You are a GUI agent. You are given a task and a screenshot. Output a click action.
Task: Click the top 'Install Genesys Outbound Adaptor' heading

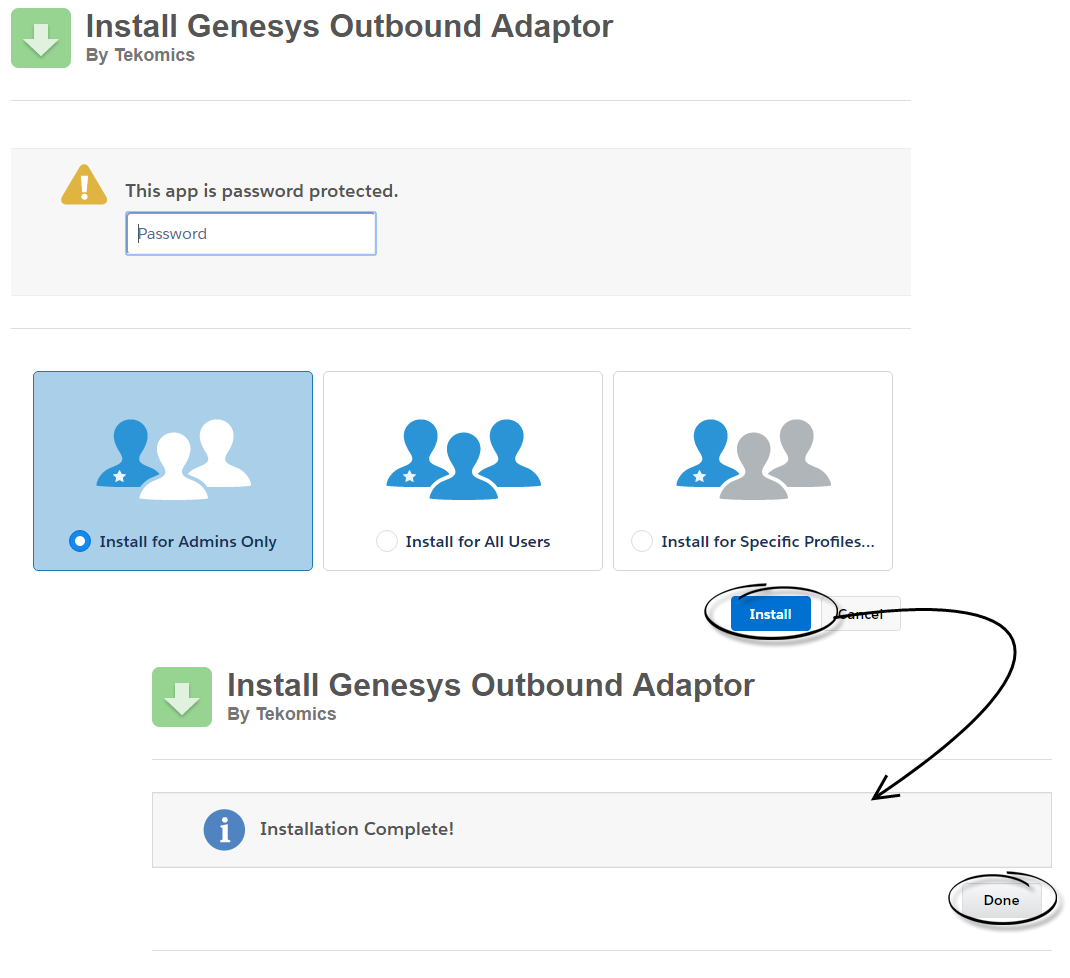click(x=349, y=27)
